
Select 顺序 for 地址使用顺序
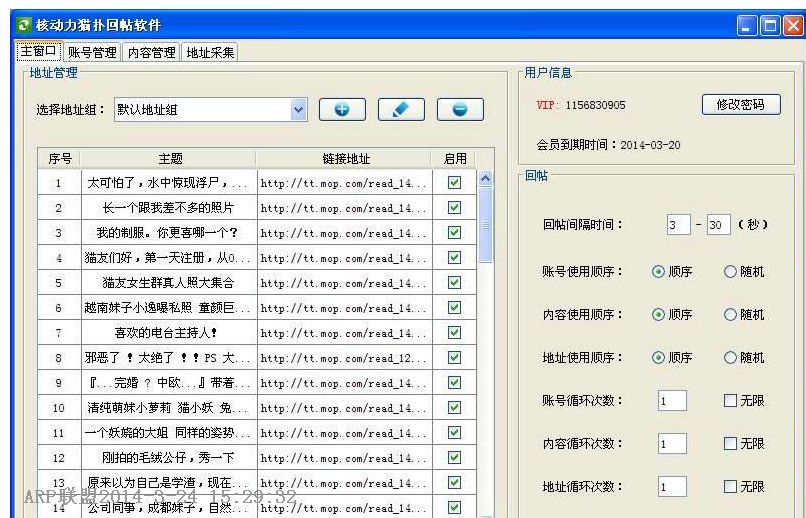coord(658,358)
